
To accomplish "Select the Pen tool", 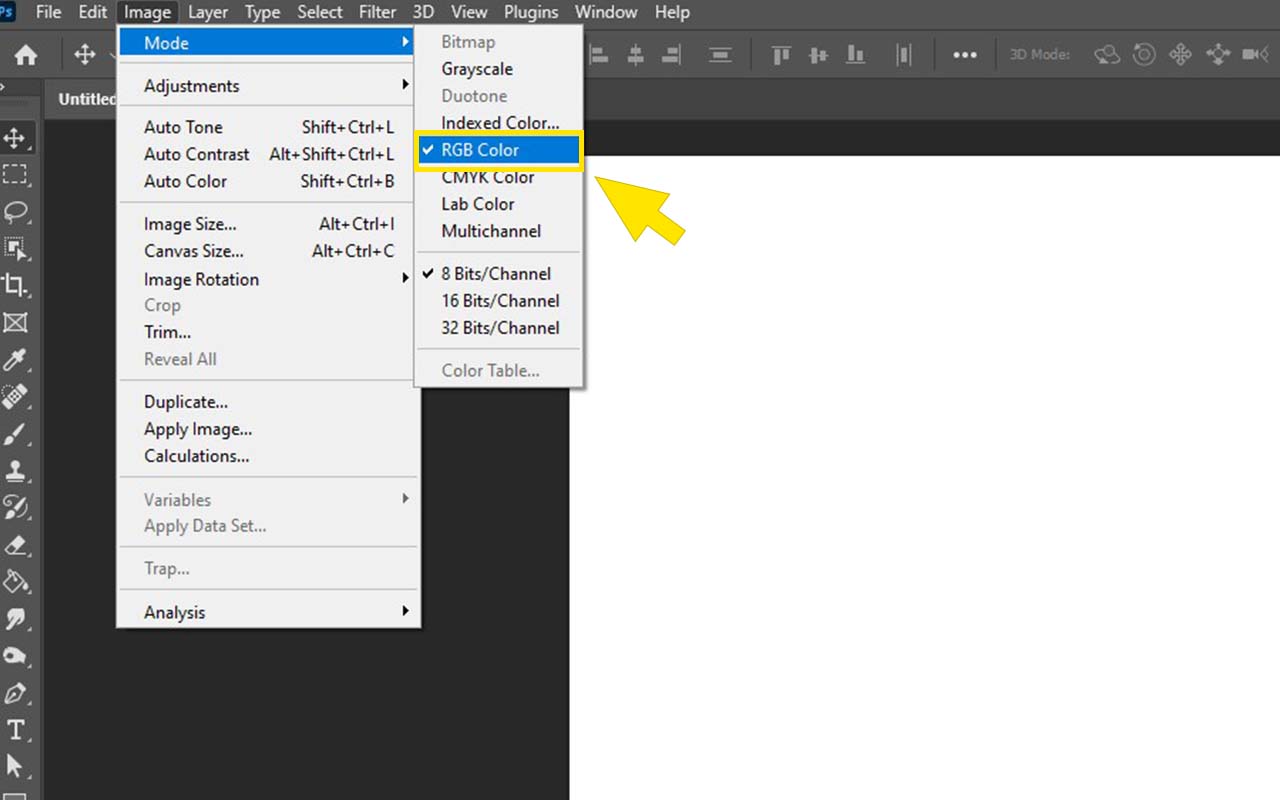I will coord(18,692).
